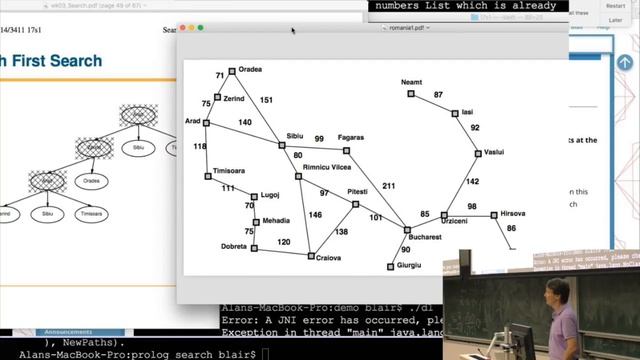Click the Neamt node square
The height and width of the screenshot is (360, 640).
click(411, 94)
